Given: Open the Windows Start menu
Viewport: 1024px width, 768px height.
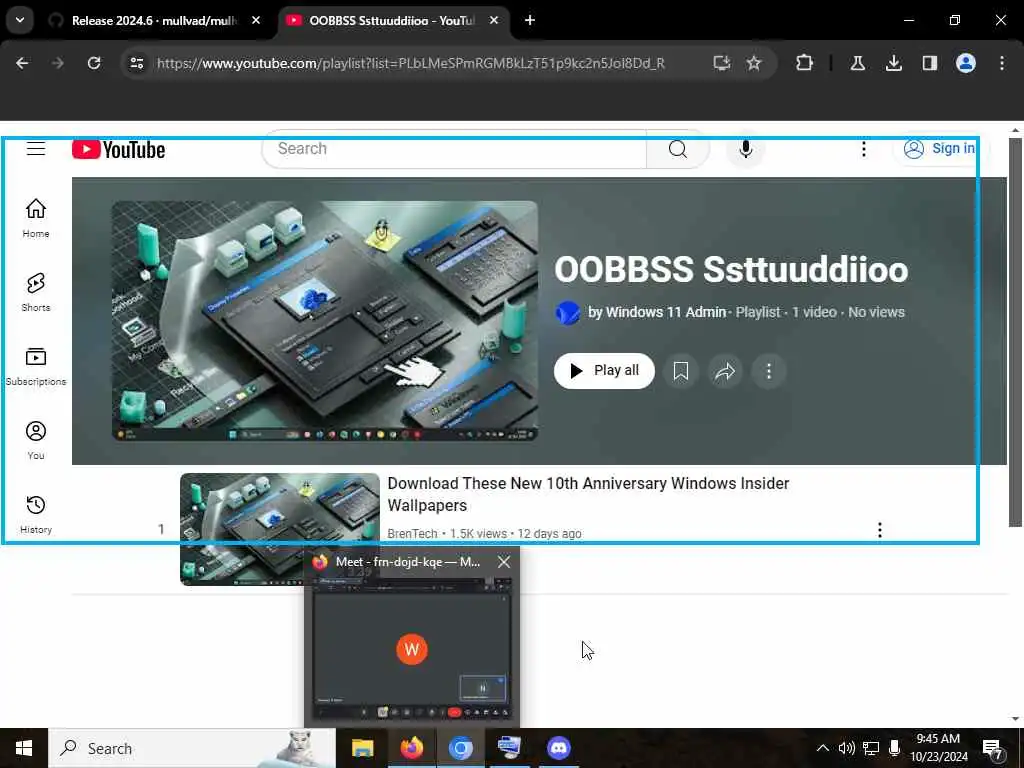Looking at the screenshot, I should pyautogui.click(x=24, y=748).
